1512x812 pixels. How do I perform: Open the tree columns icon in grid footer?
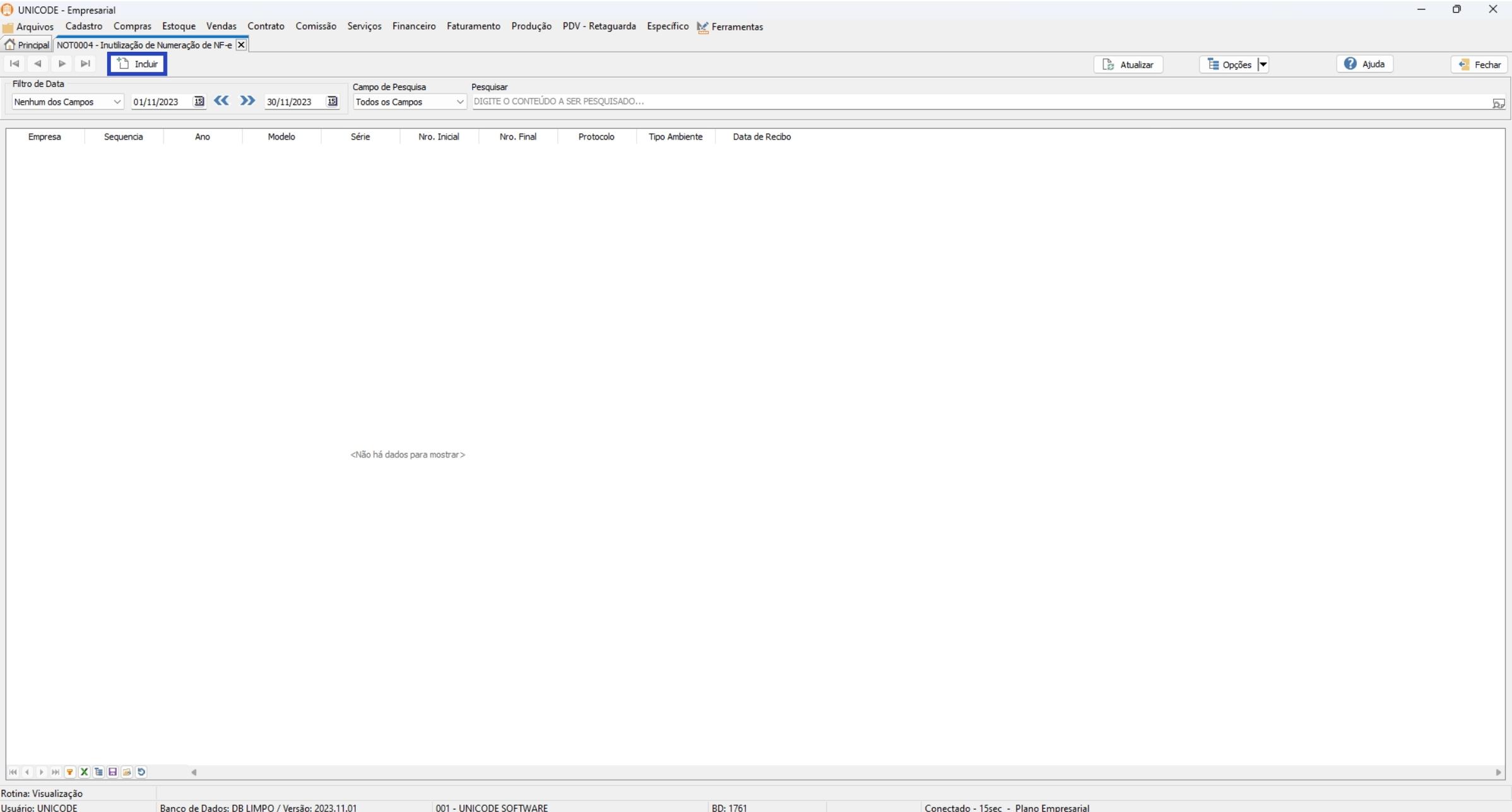tap(98, 772)
